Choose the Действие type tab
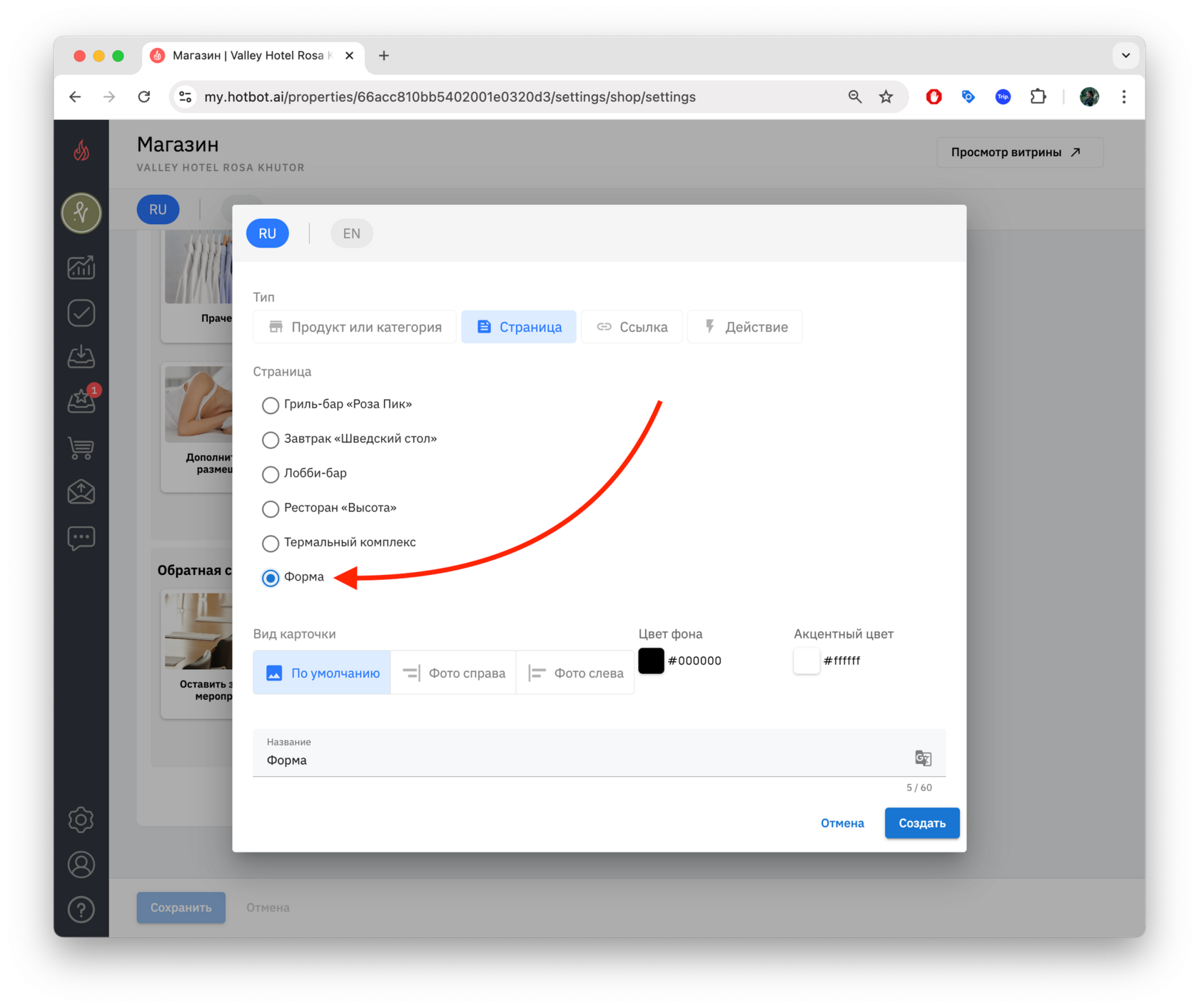The height and width of the screenshot is (1008, 1199). (x=745, y=327)
